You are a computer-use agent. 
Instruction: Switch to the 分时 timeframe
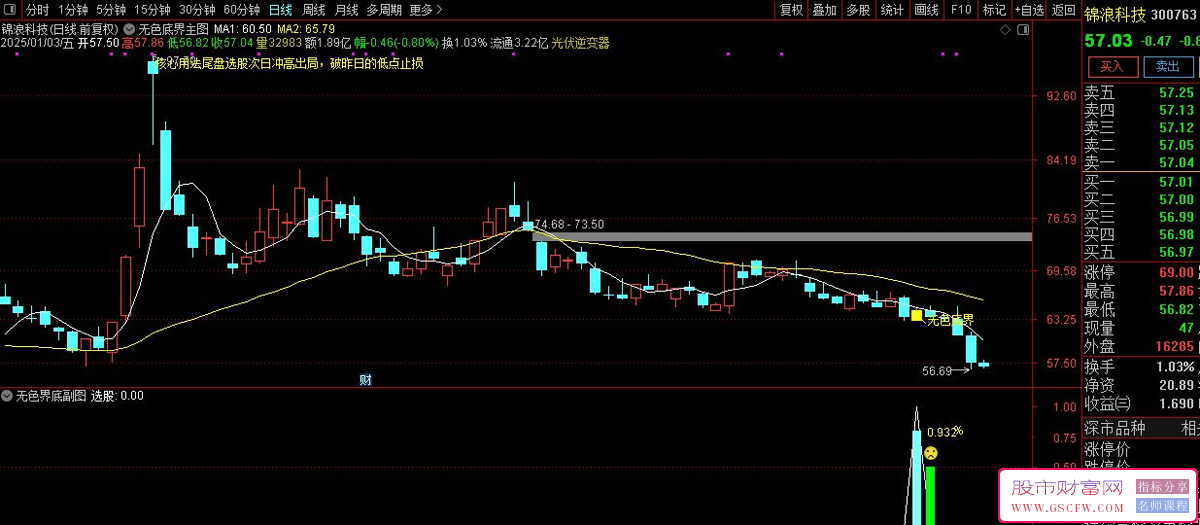[37, 10]
